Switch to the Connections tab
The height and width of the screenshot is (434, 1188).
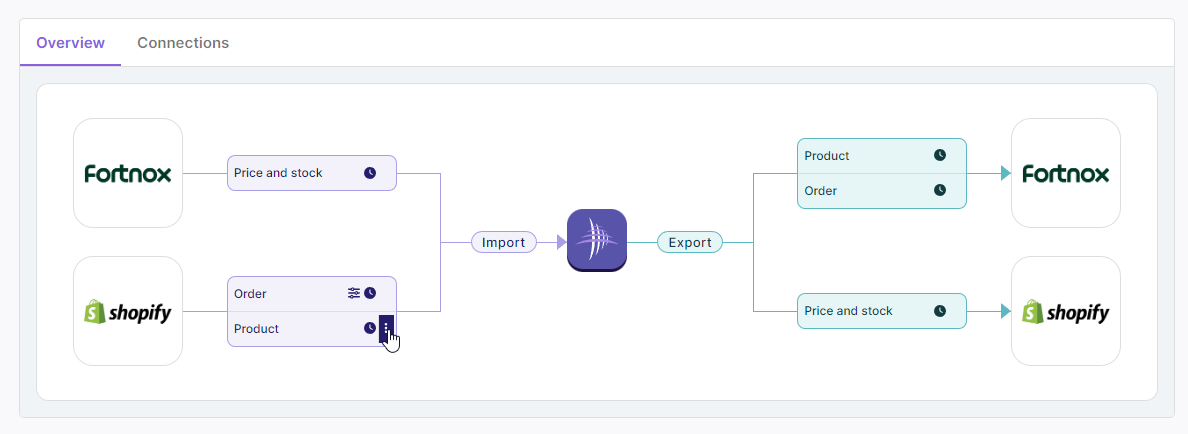pyautogui.click(x=183, y=43)
